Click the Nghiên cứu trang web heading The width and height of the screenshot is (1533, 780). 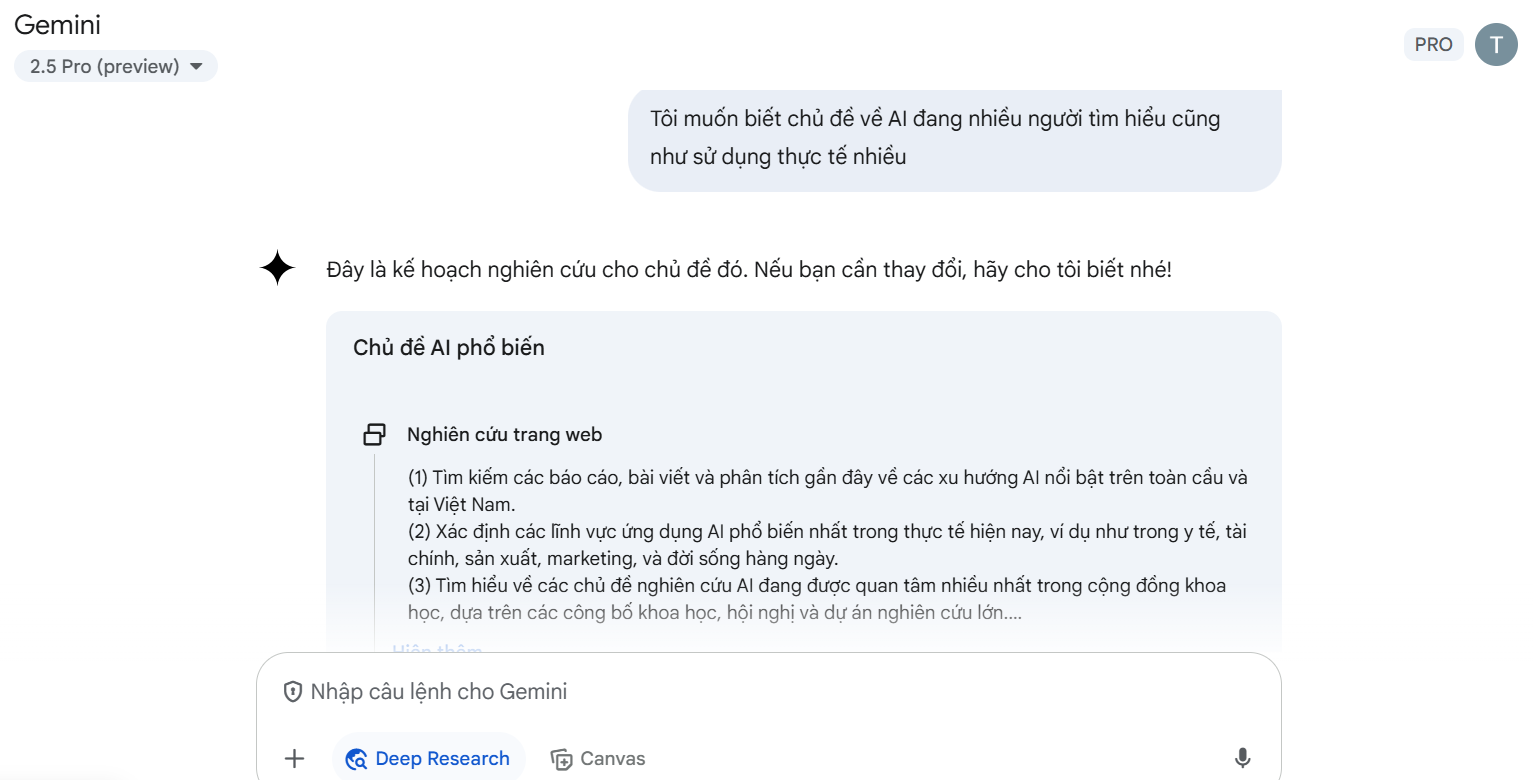[504, 435]
